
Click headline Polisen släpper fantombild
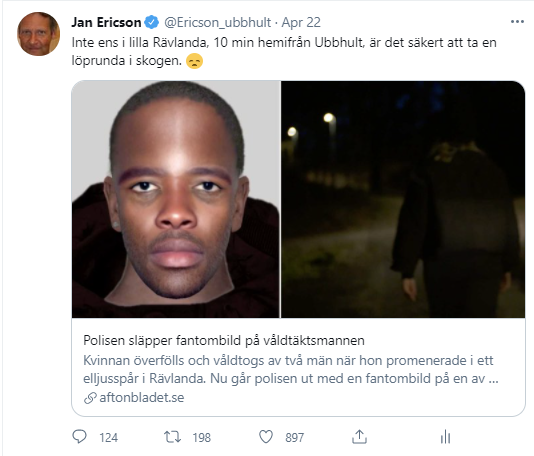coord(224,340)
